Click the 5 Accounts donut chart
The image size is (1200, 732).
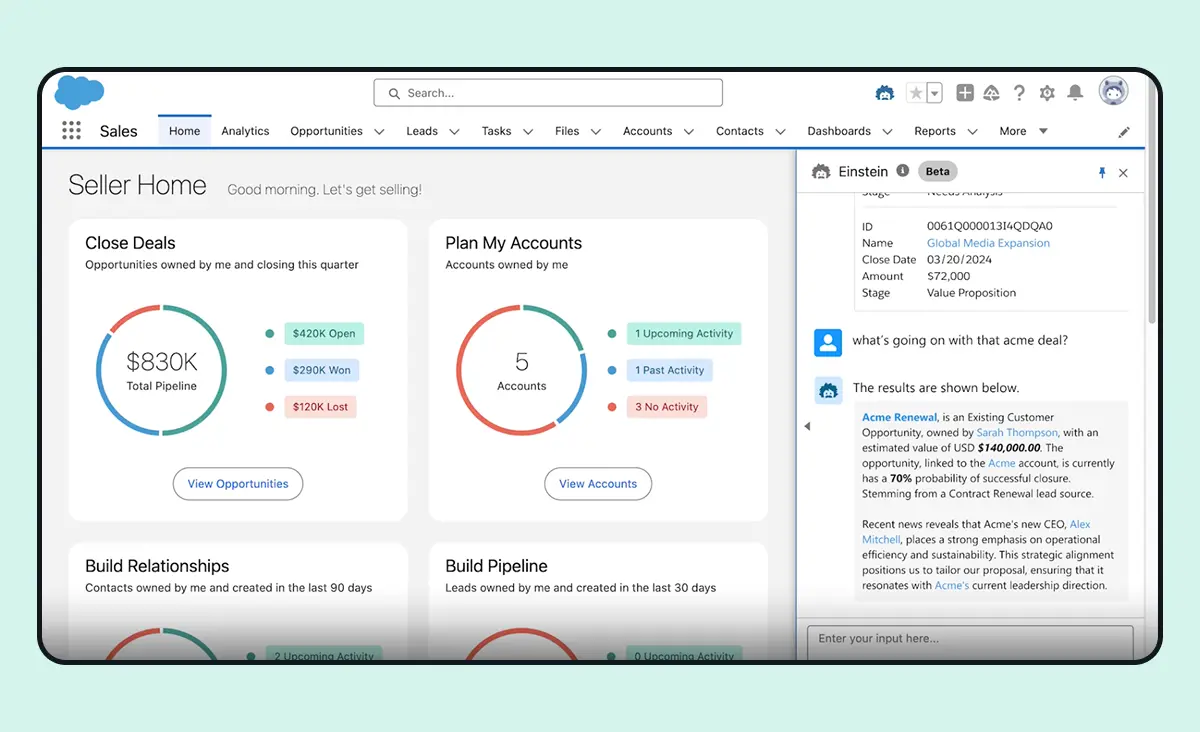[x=522, y=370]
